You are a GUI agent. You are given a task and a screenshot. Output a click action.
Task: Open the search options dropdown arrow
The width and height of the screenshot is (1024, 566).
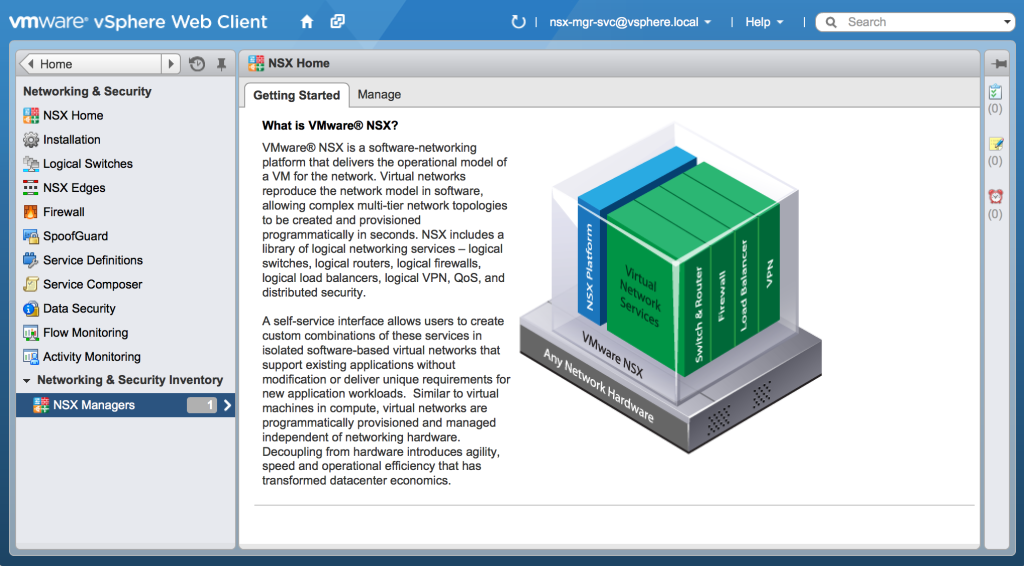click(x=1007, y=22)
